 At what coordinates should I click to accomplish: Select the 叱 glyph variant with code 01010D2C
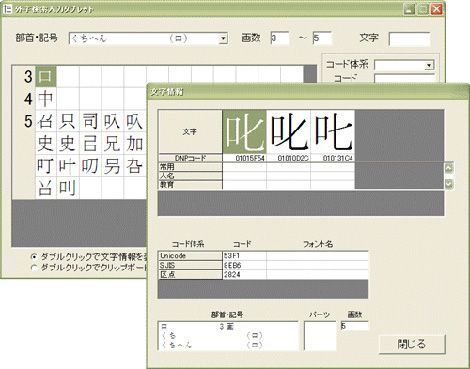click(x=288, y=132)
